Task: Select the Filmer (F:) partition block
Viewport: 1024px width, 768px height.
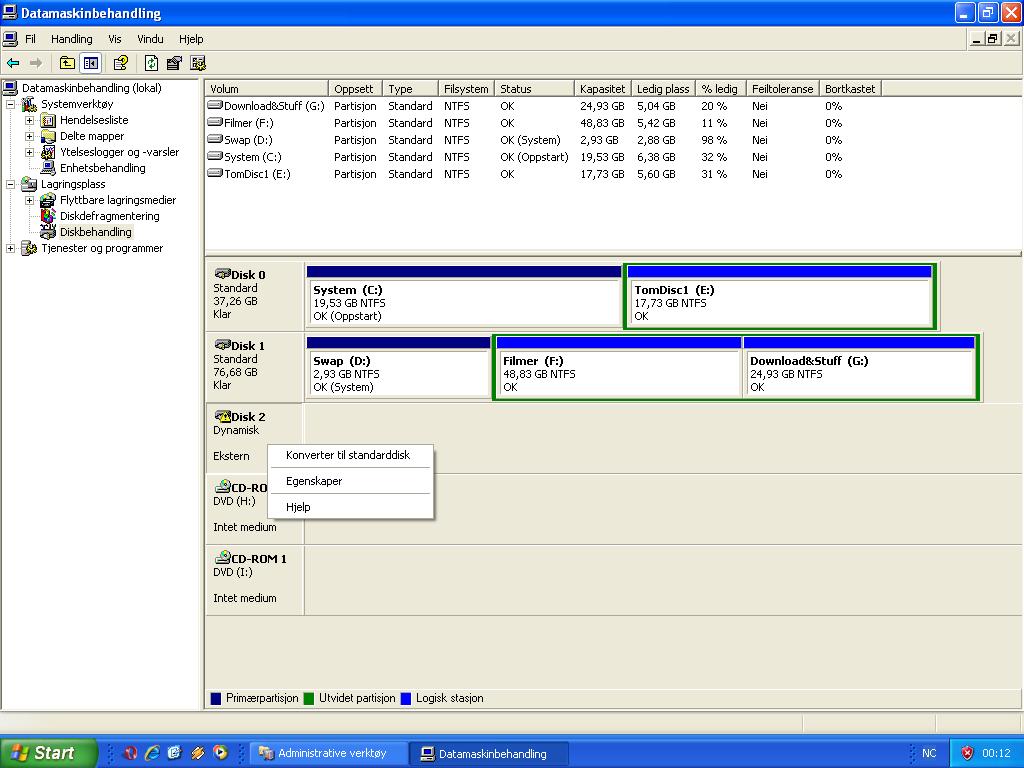Action: click(617, 373)
